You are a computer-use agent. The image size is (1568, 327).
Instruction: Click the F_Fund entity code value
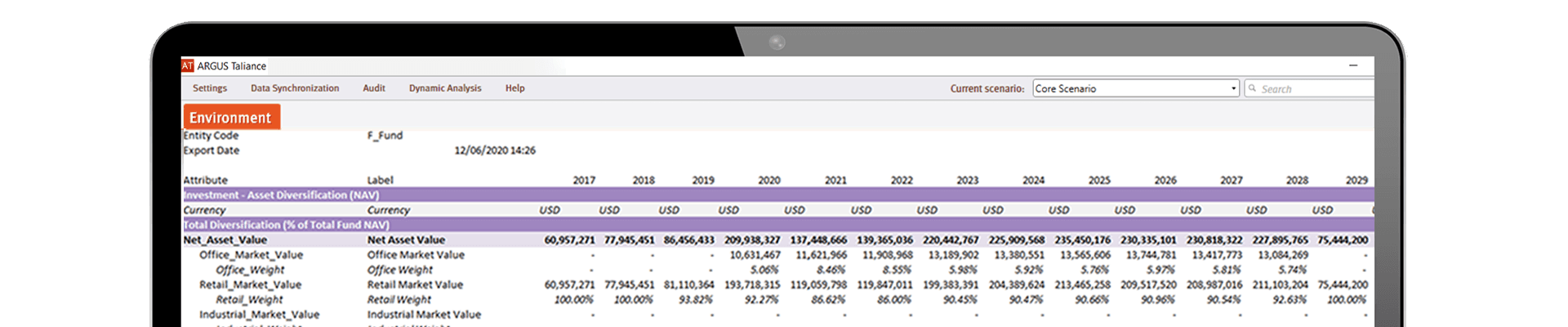click(385, 136)
